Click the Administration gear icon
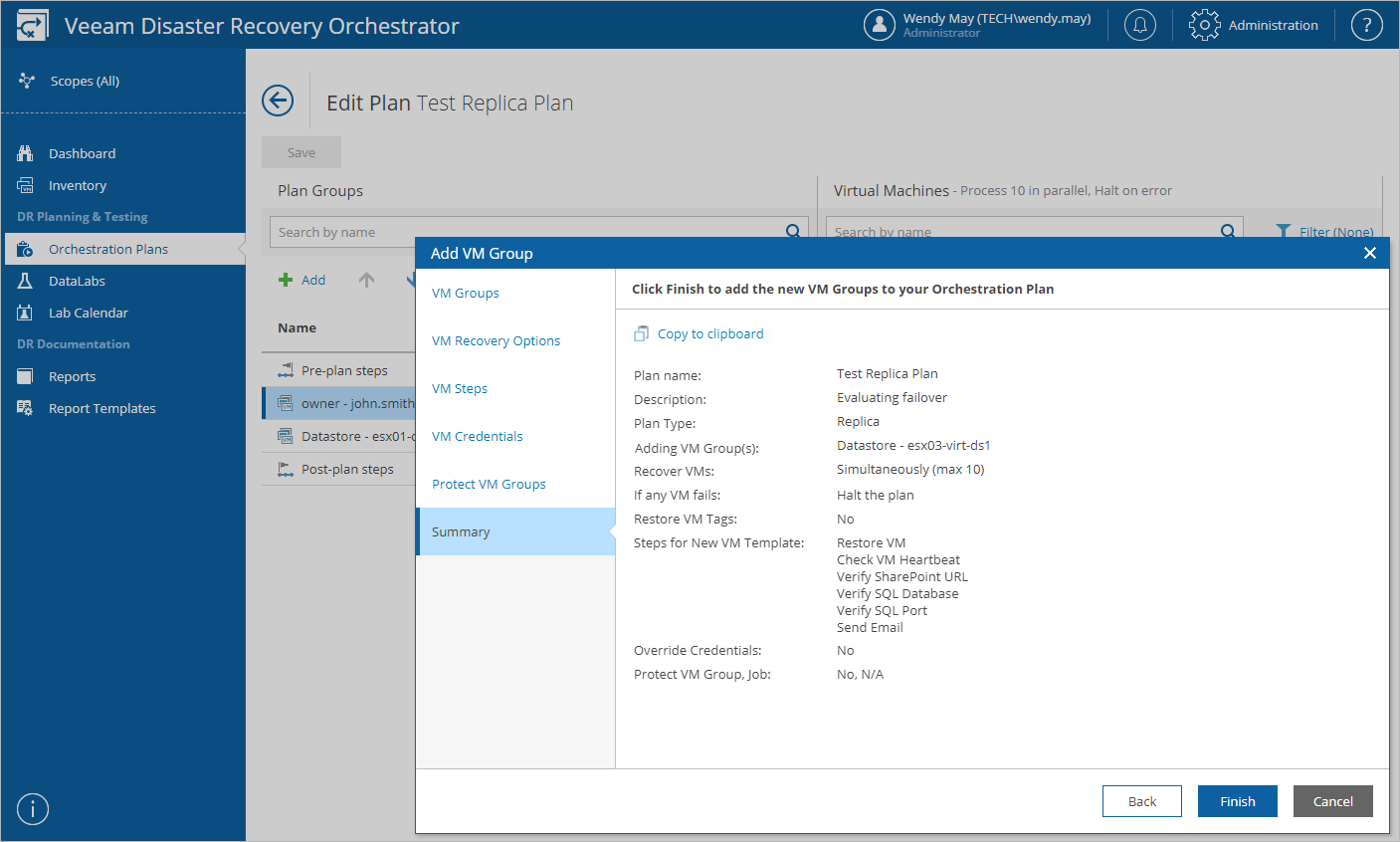Screen dimensions: 1400x842 (x=1204, y=25)
